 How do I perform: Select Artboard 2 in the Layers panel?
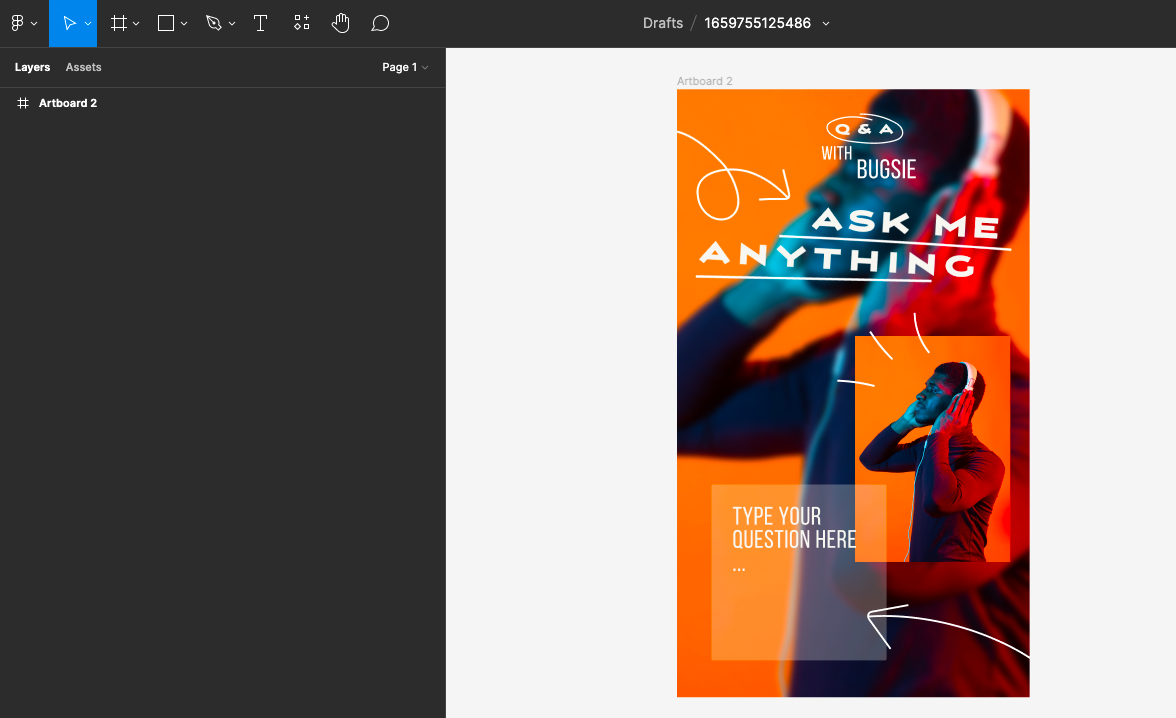pyautogui.click(x=68, y=103)
